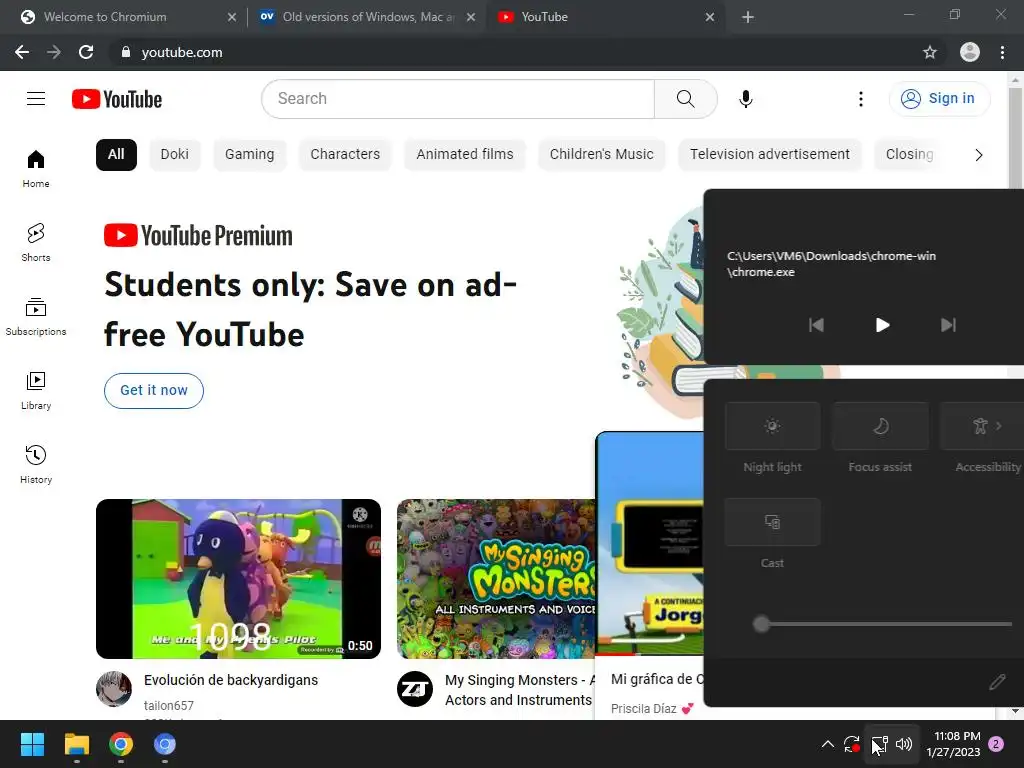Viewport: 1024px width, 768px height.
Task: Open a new browser tab
Action: coord(748,17)
